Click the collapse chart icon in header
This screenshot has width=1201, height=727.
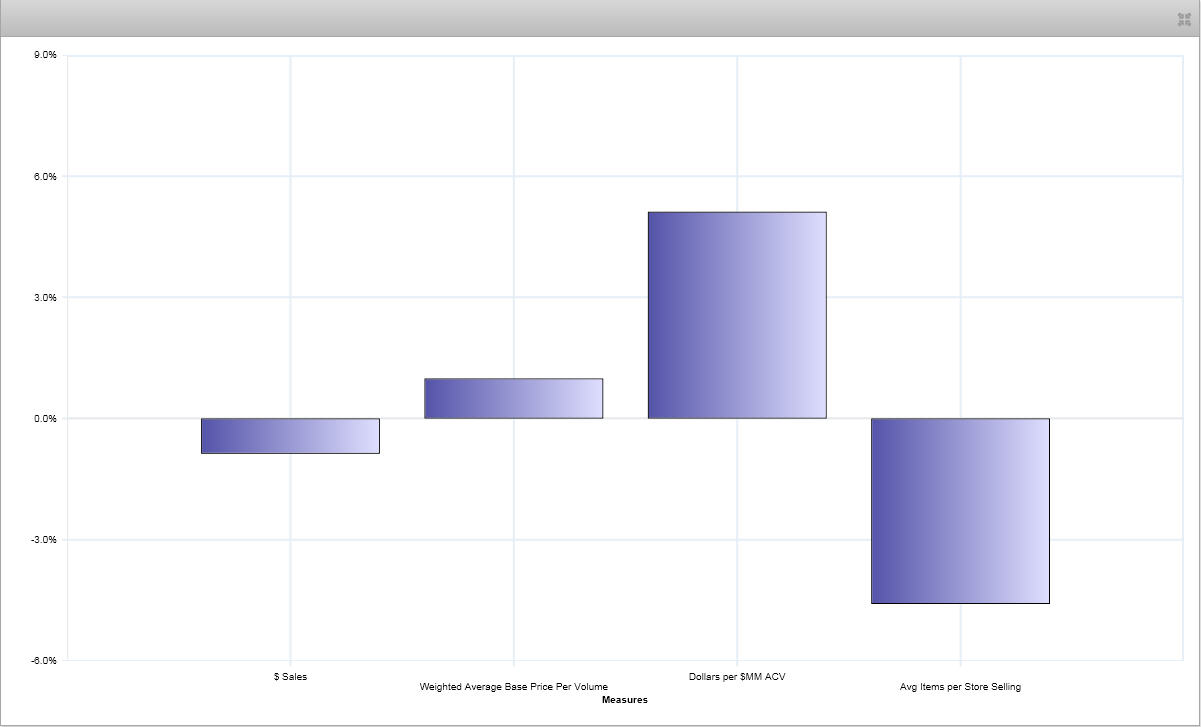(x=1185, y=19)
